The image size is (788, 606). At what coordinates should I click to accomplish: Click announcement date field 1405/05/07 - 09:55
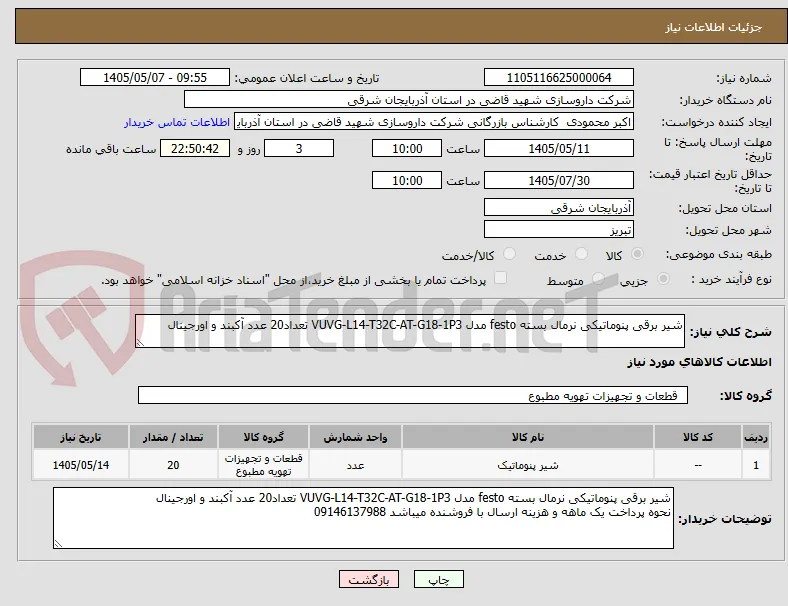coord(155,77)
